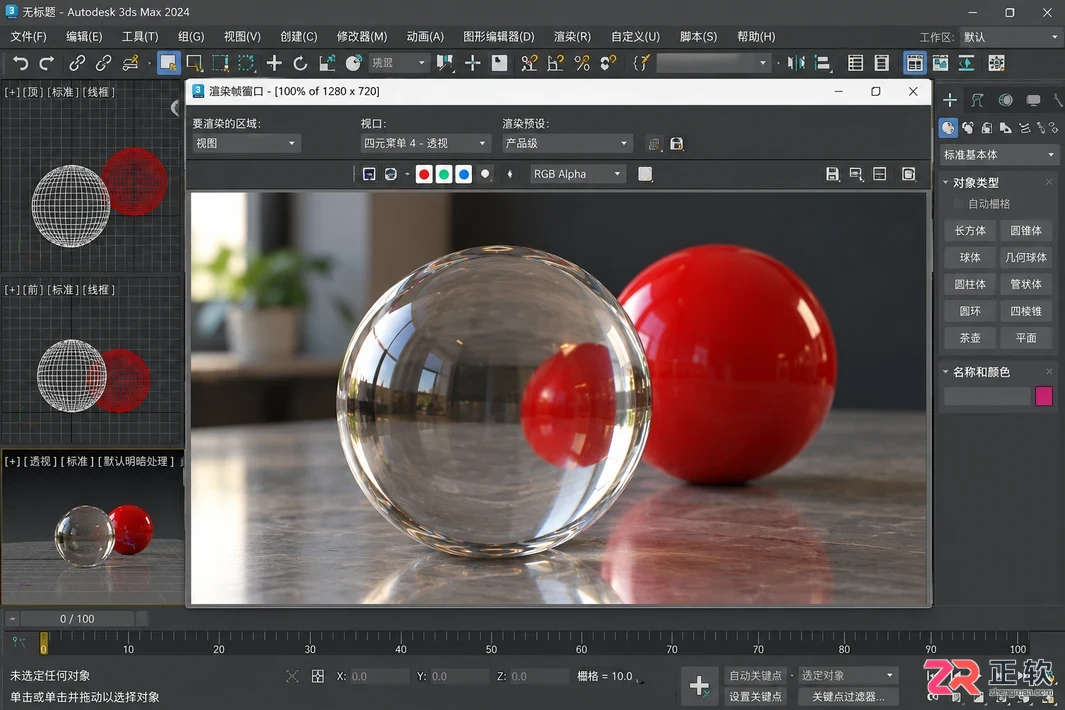This screenshot has height=710, width=1065.
Task: Open 要渲染的区域 dropdown showing 视图
Action: click(x=246, y=143)
